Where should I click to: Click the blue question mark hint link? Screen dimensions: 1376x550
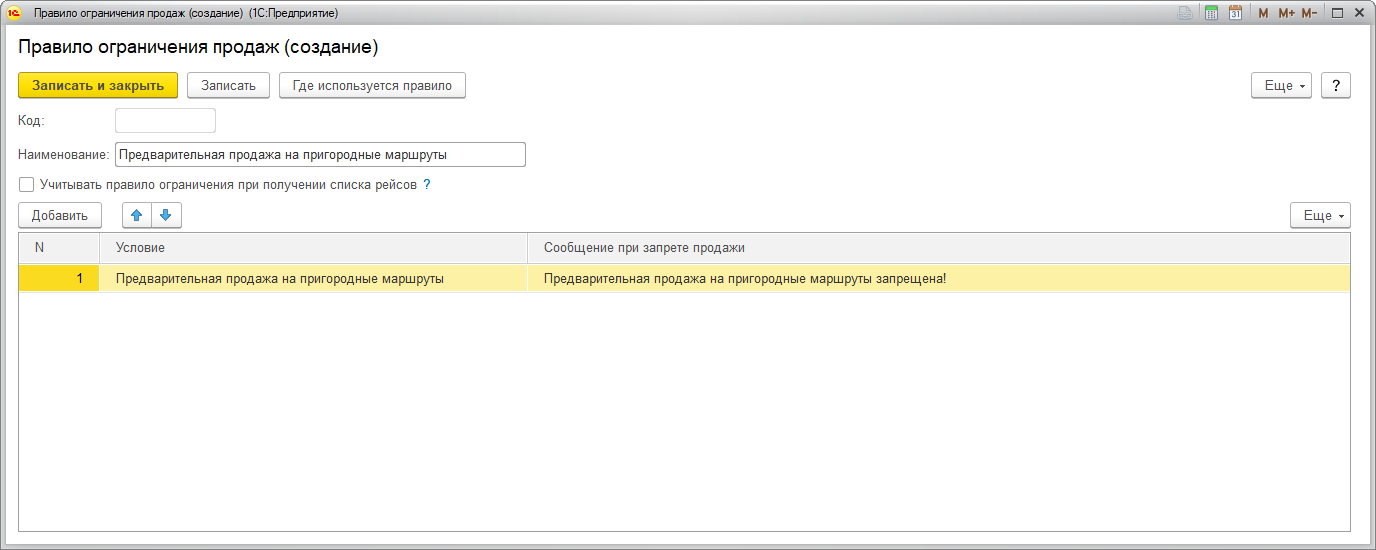[x=427, y=185]
